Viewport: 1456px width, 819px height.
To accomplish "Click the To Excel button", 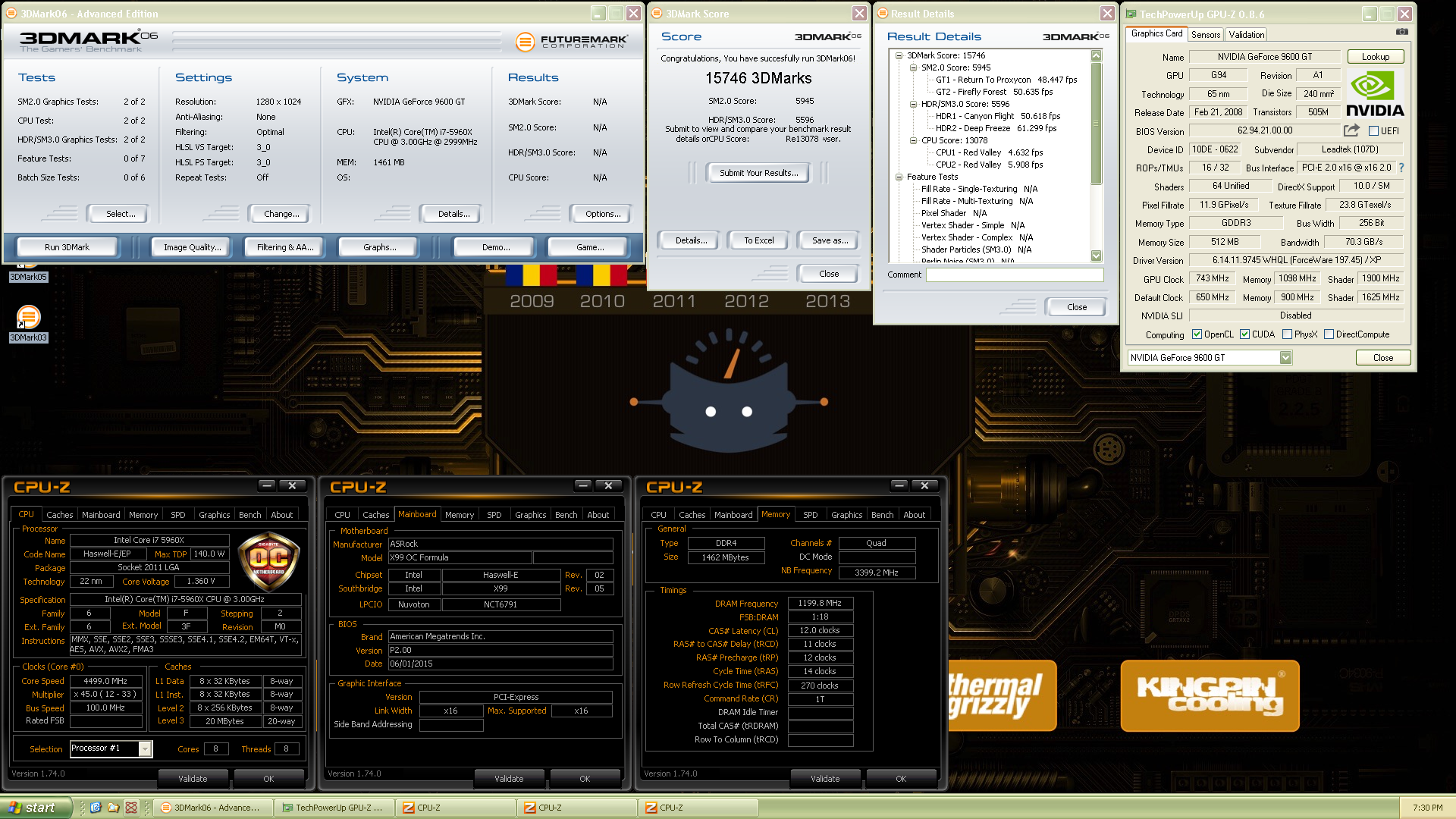I will point(758,240).
